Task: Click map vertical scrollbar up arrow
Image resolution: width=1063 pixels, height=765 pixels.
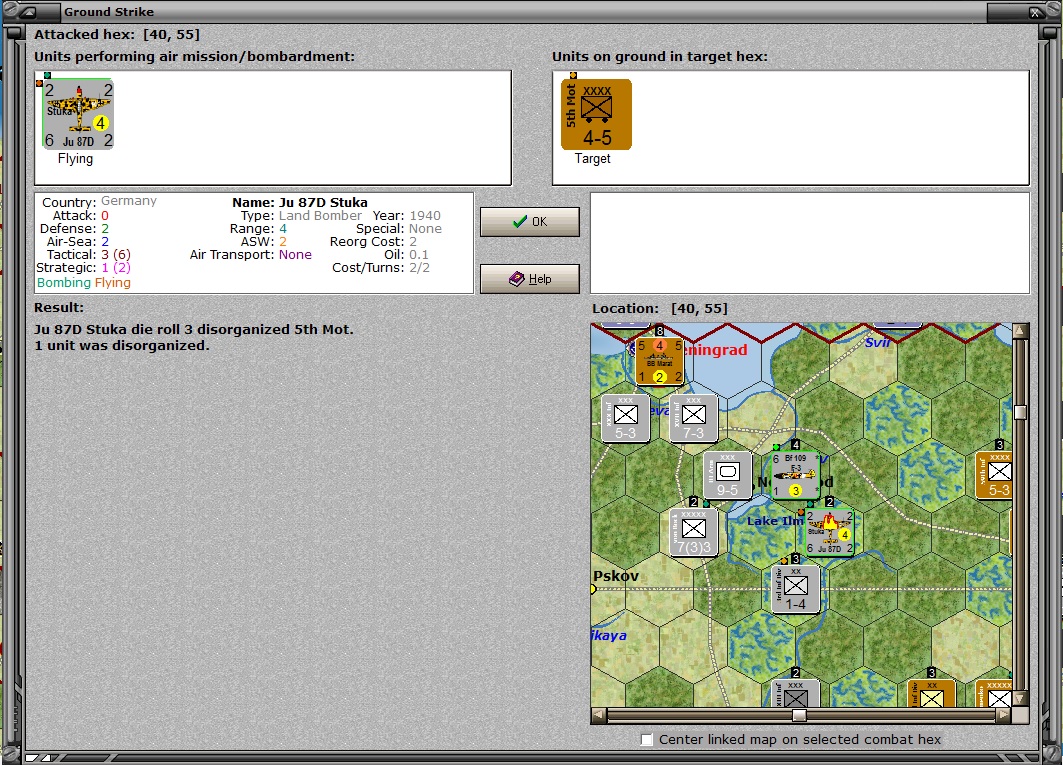Action: [x=1020, y=331]
